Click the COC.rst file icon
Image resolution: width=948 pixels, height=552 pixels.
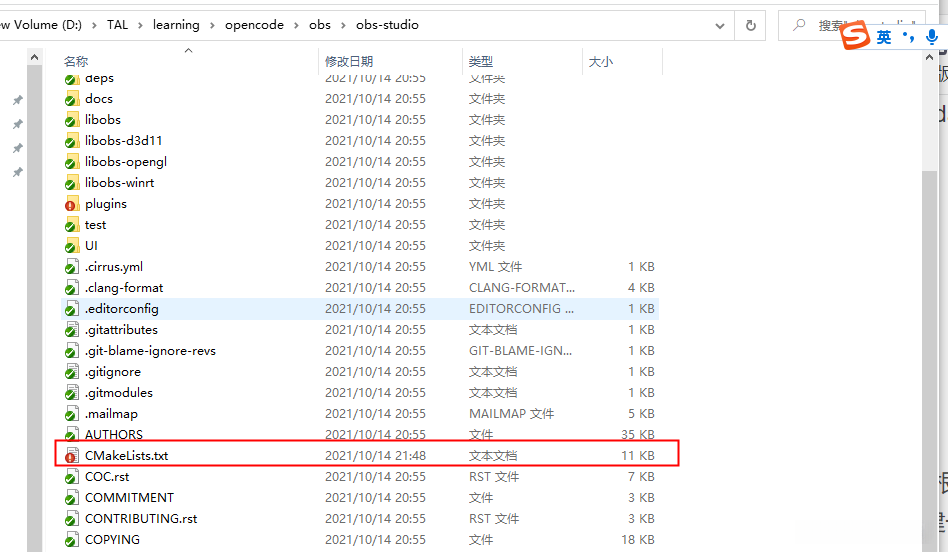tap(72, 477)
